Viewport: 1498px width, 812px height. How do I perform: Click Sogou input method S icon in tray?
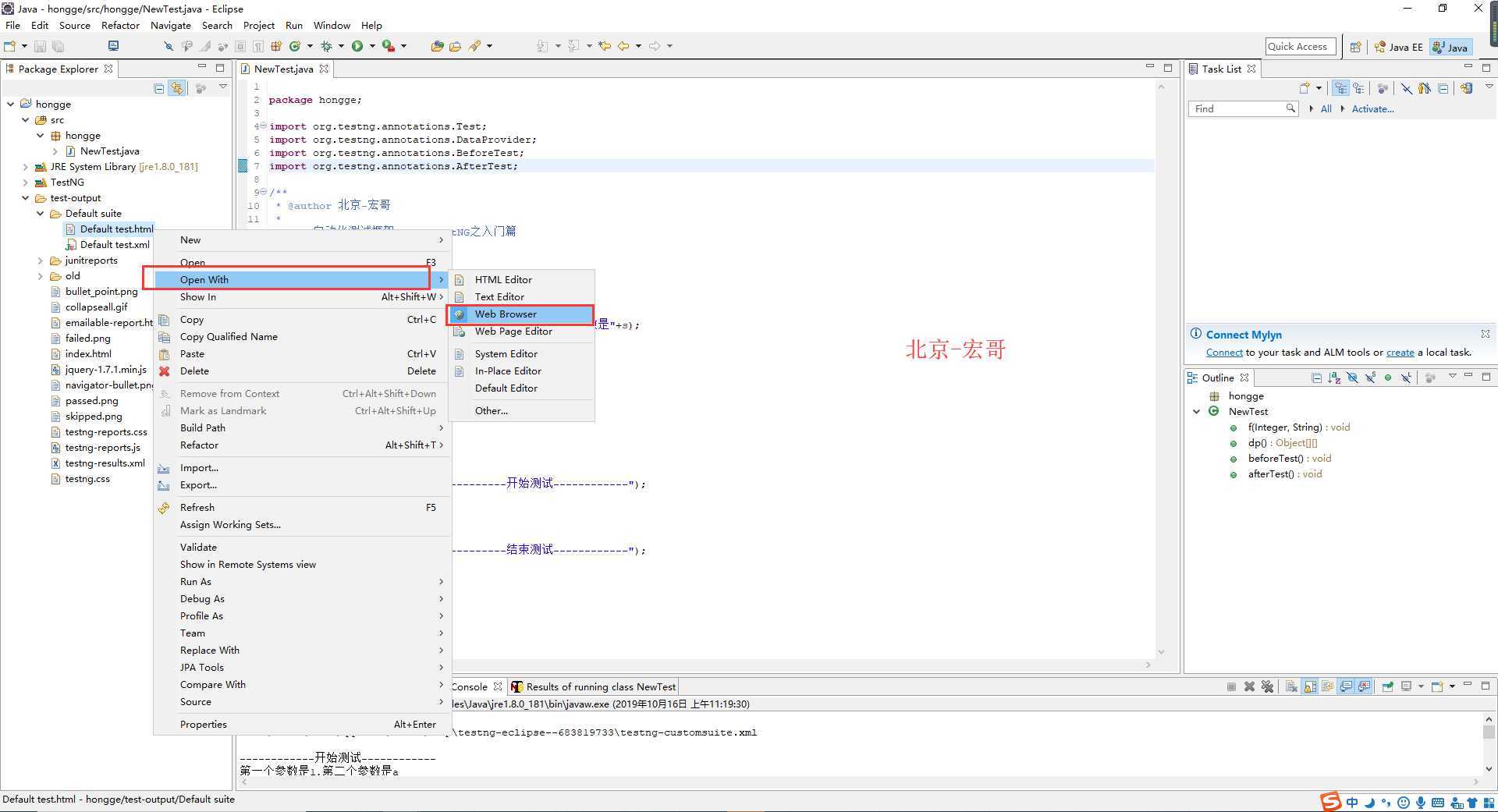point(1330,802)
